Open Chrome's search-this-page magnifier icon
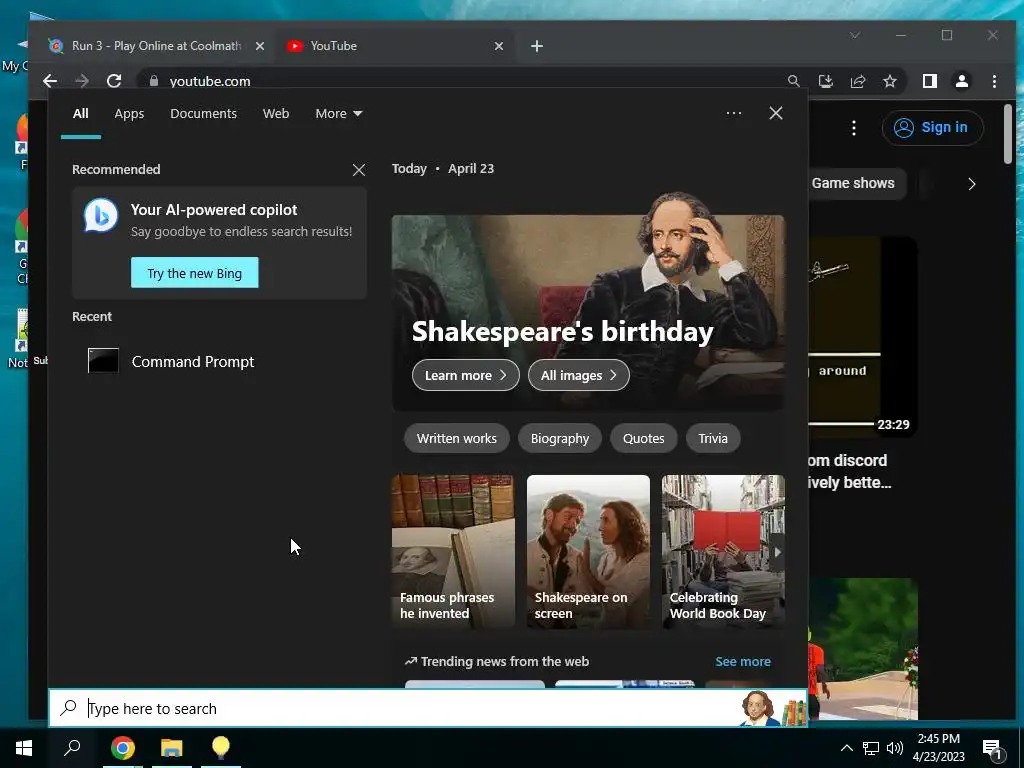The height and width of the screenshot is (768, 1024). tap(793, 81)
